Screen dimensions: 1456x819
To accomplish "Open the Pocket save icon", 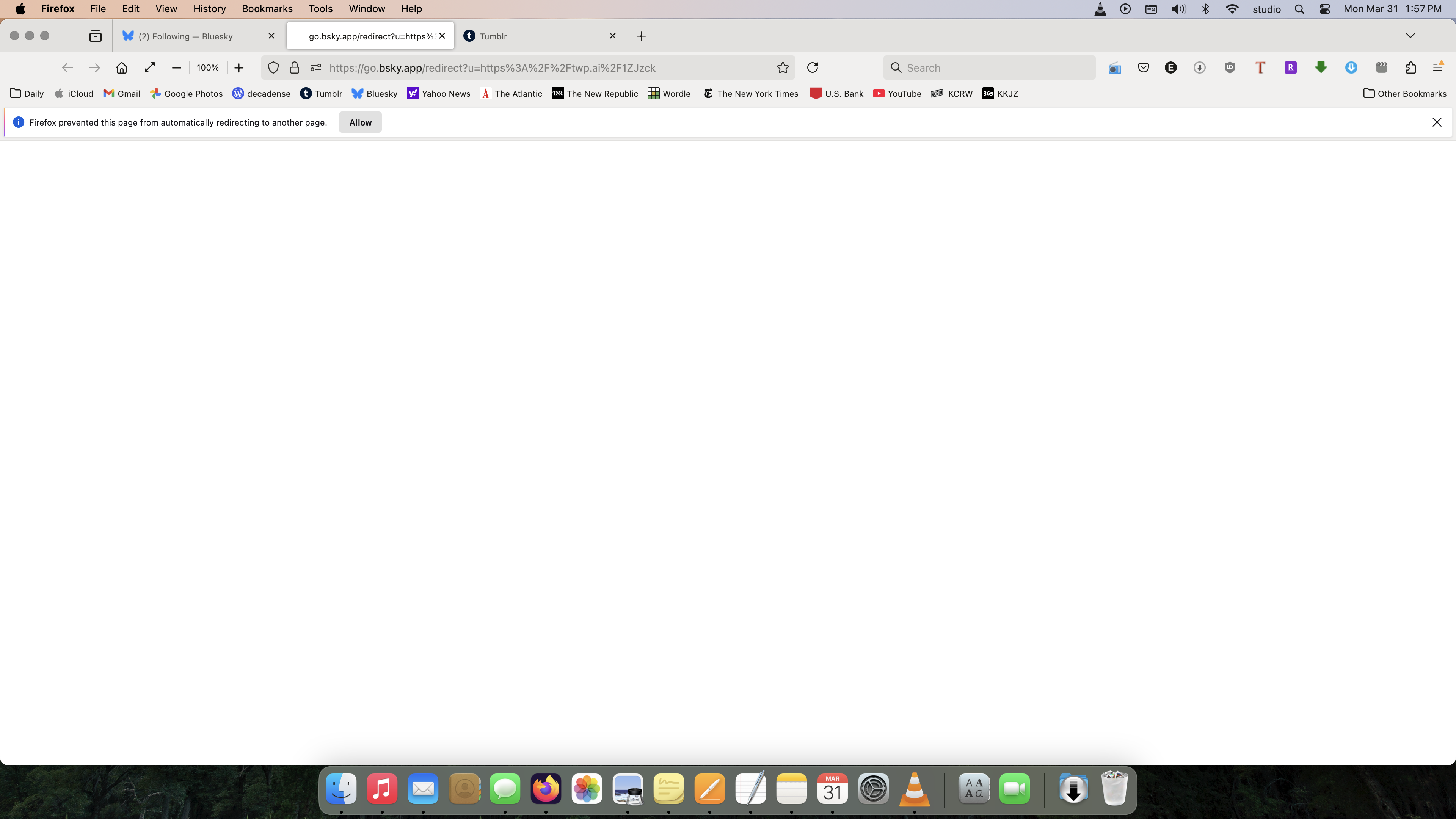I will click(x=1144, y=68).
